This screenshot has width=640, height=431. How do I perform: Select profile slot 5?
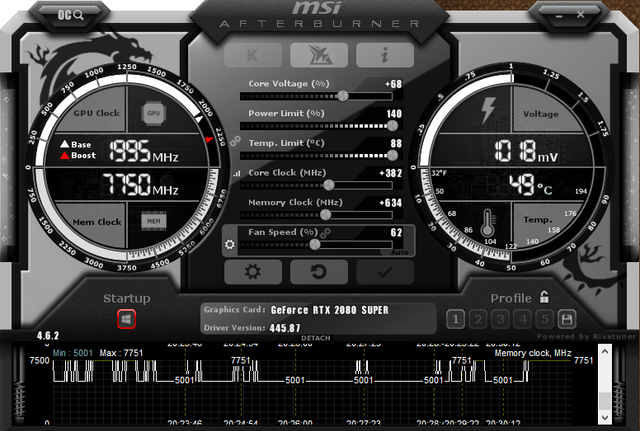click(x=545, y=319)
